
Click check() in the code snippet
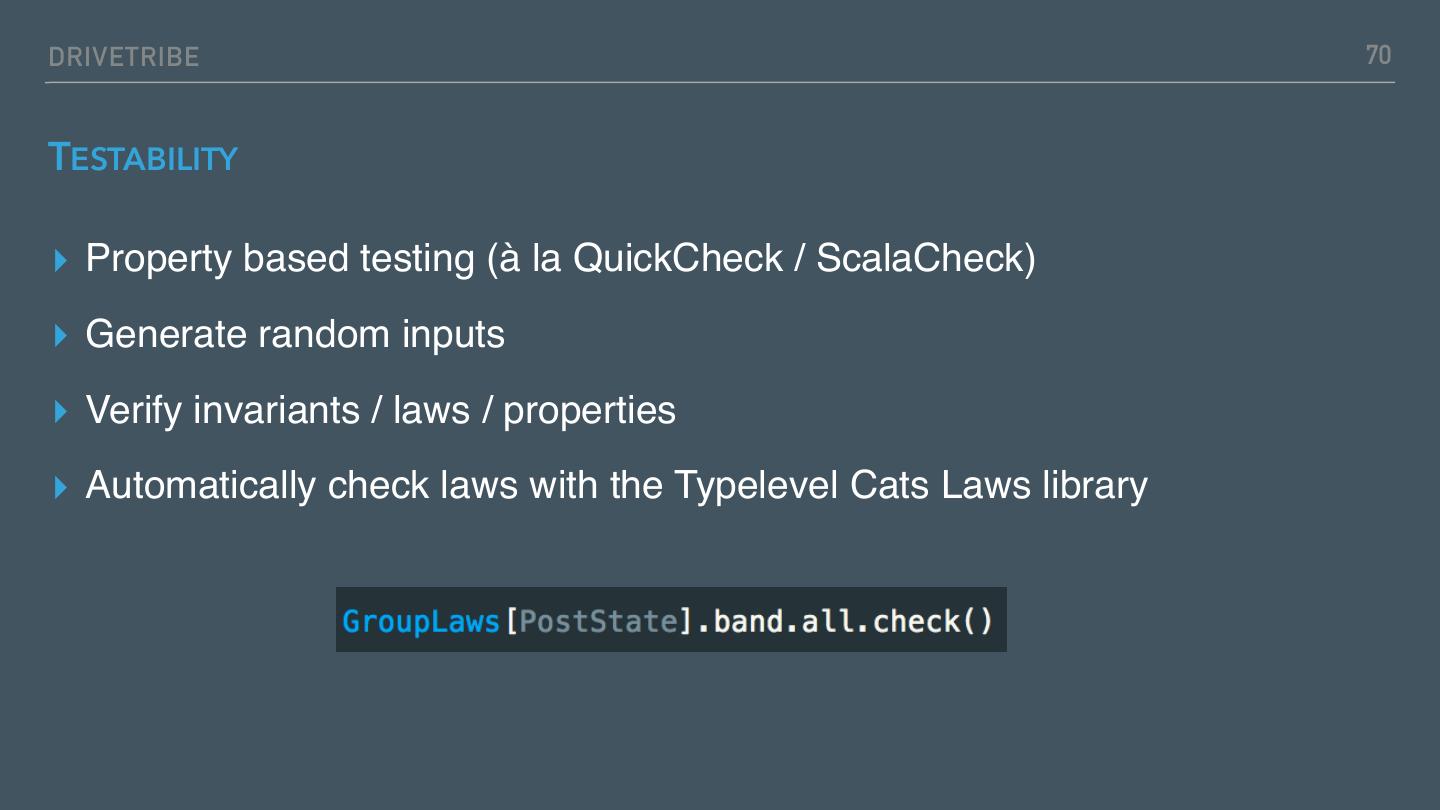click(x=932, y=621)
